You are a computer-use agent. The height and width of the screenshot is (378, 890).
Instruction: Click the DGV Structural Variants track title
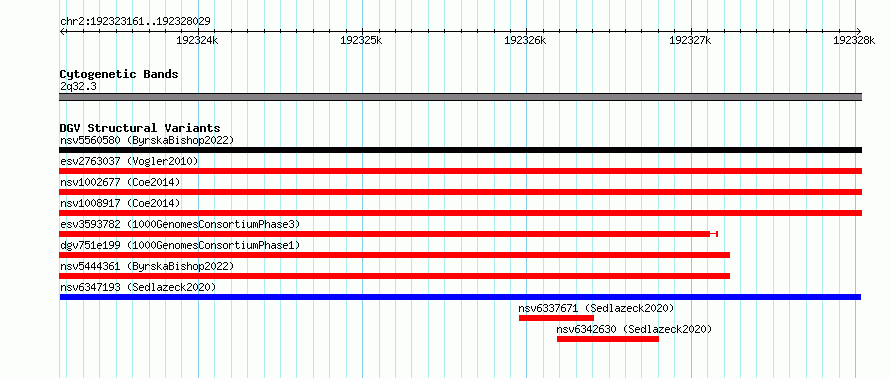140,128
